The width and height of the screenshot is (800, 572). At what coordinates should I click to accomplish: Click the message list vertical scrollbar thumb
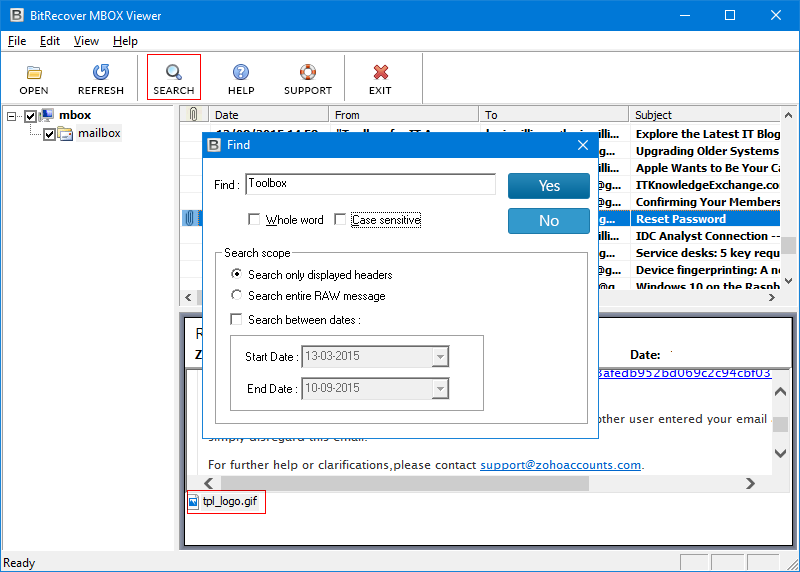point(788,244)
